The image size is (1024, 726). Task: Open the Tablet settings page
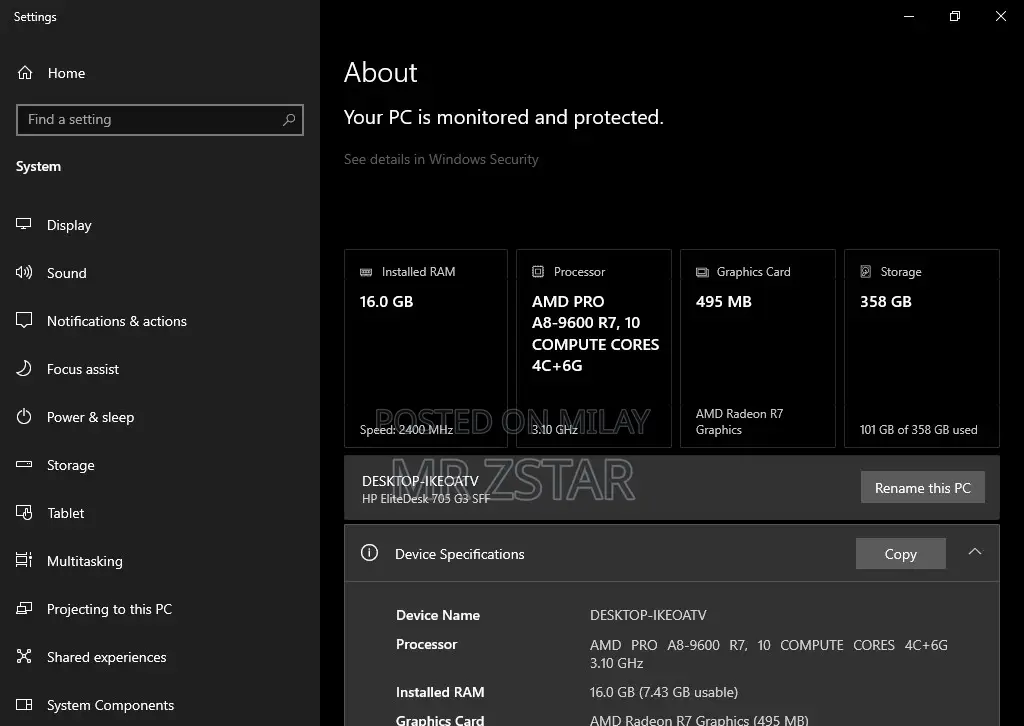point(66,513)
